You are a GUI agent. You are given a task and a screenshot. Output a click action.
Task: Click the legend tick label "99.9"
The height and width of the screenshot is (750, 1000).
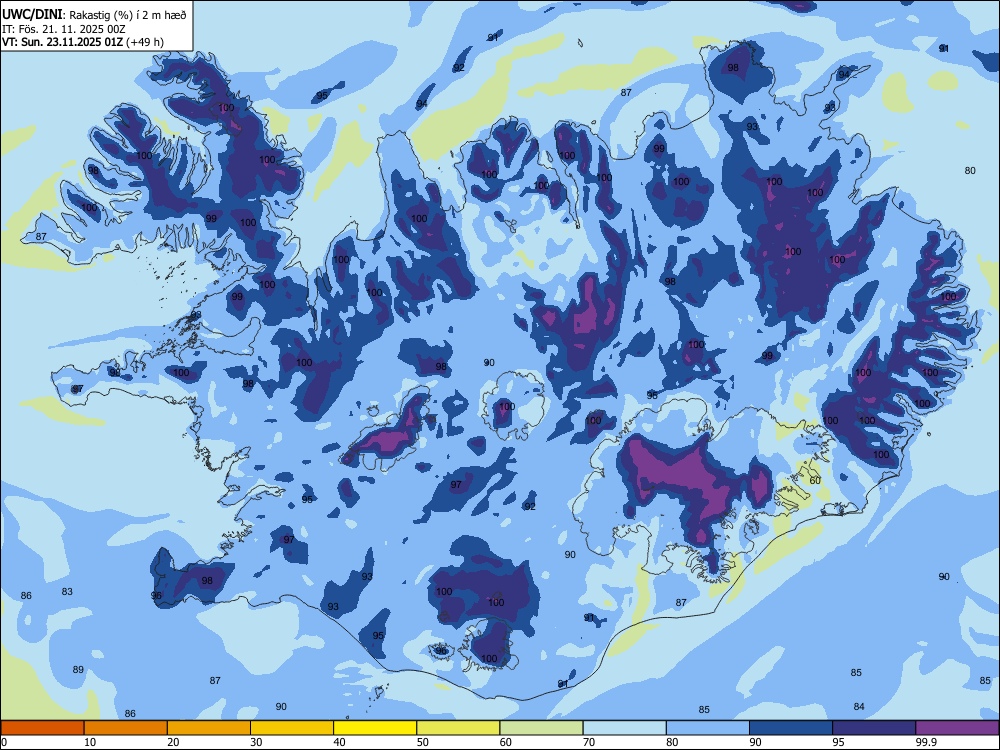[926, 742]
